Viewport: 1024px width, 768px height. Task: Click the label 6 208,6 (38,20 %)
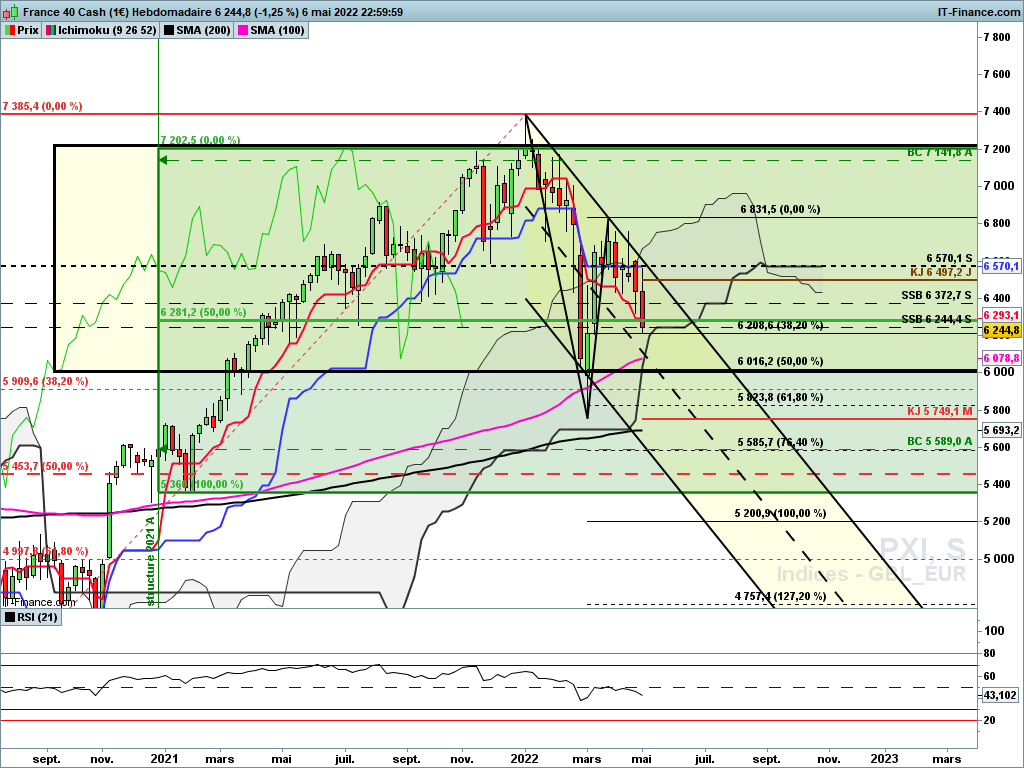(780, 325)
